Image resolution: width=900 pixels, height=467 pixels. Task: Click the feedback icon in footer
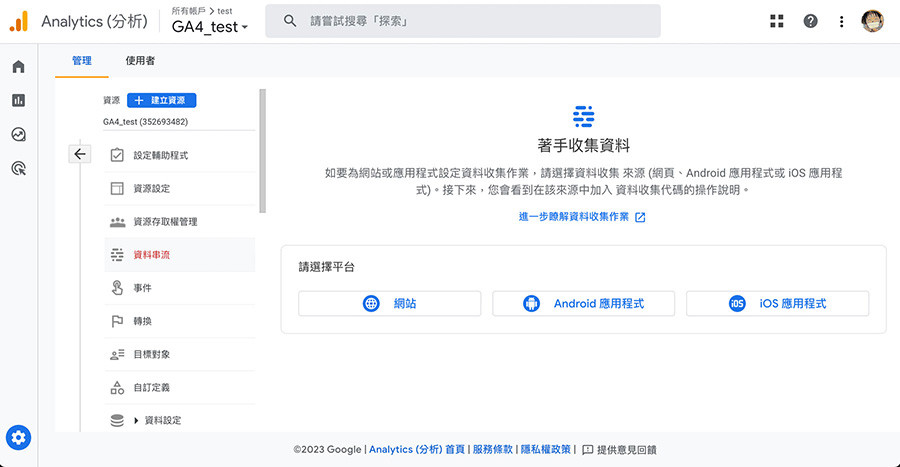coord(587,450)
